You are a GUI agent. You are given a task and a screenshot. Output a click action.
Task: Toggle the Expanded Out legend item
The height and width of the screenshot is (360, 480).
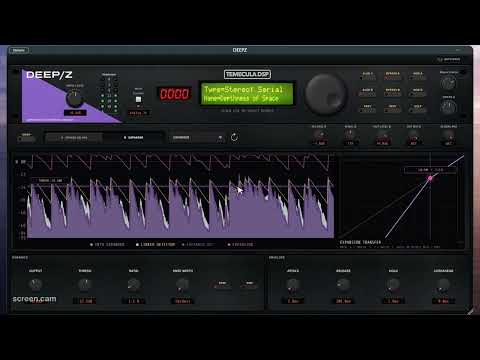click(x=198, y=245)
